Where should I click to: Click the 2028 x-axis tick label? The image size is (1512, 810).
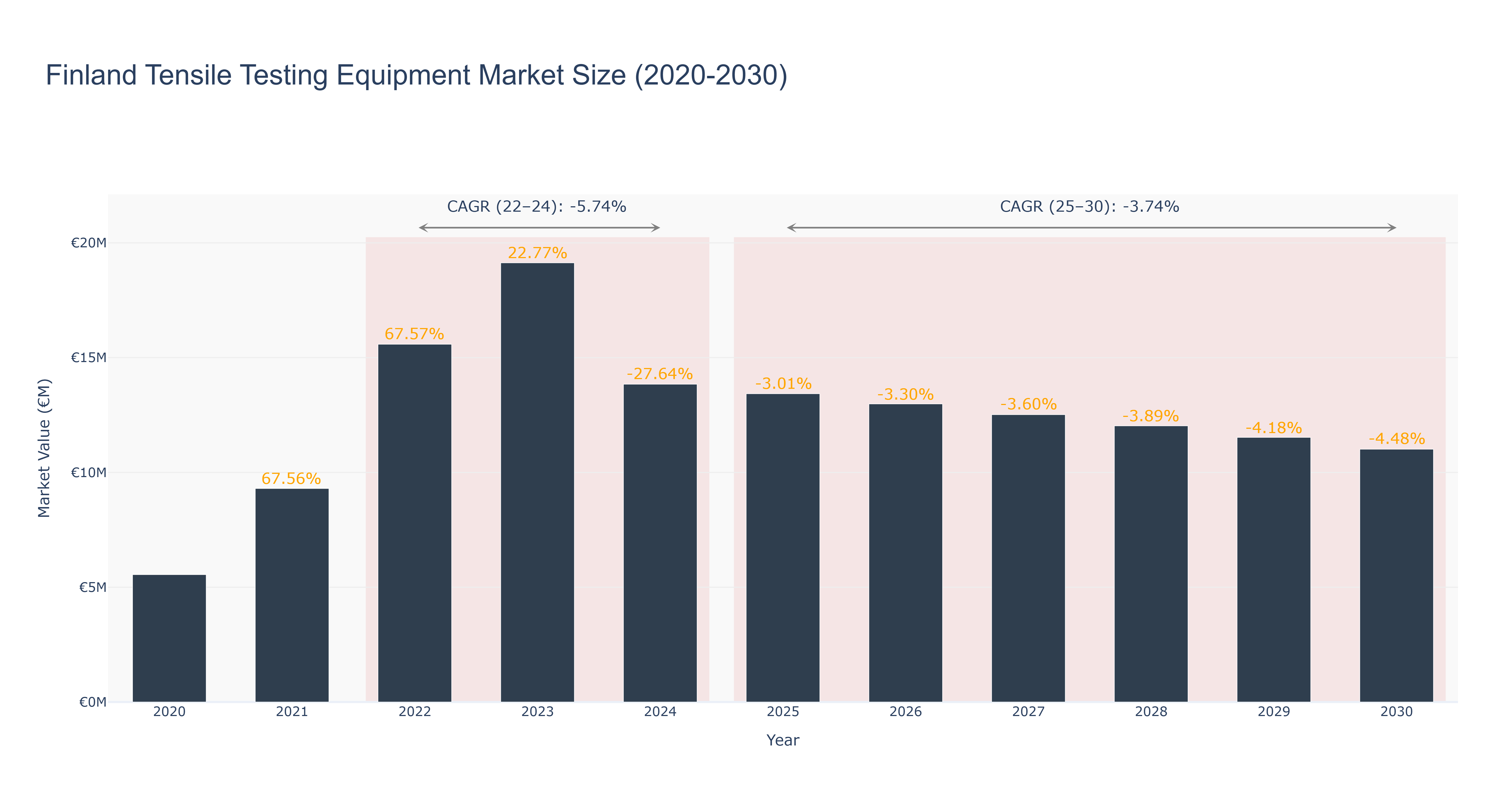(1150, 712)
